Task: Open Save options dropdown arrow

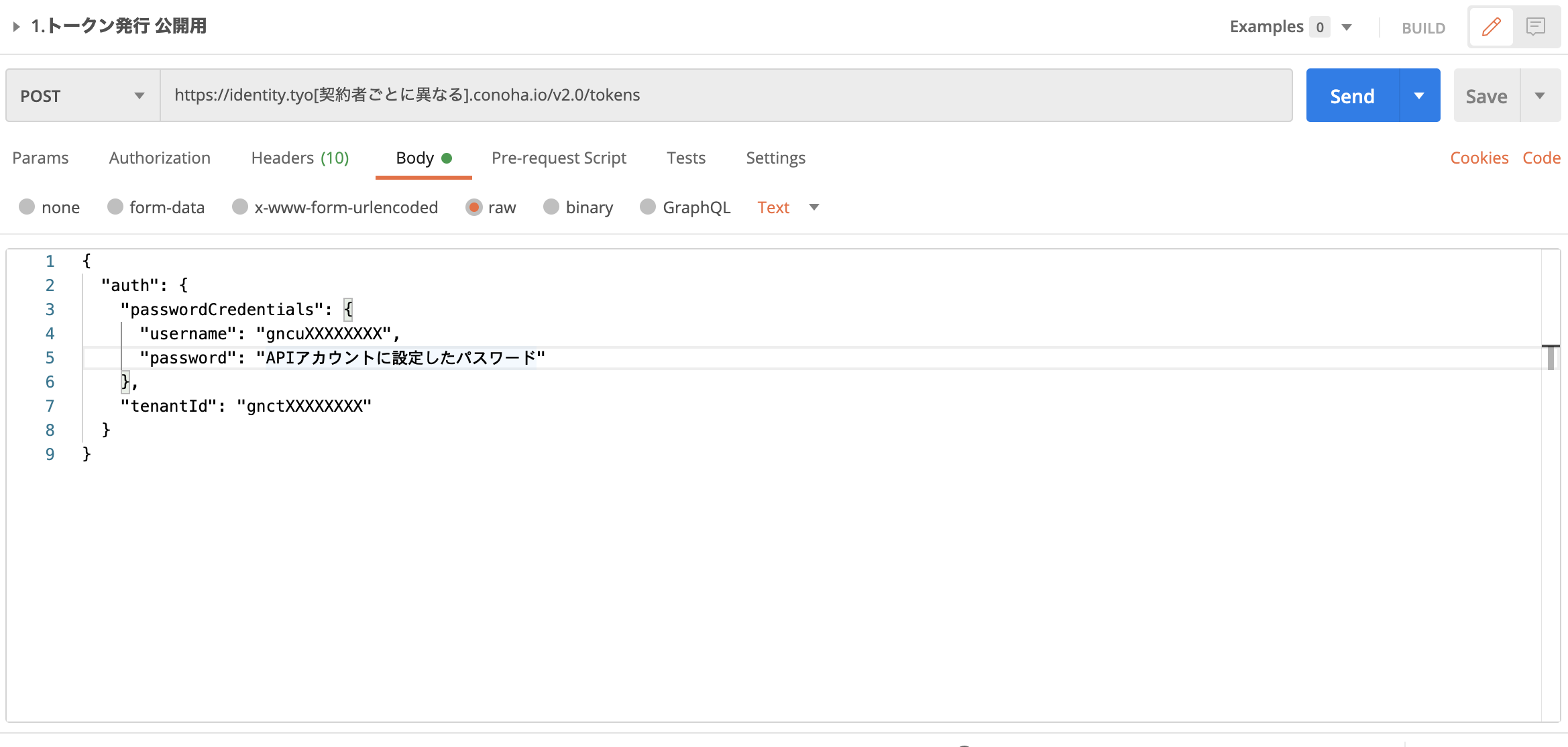Action: point(1540,96)
